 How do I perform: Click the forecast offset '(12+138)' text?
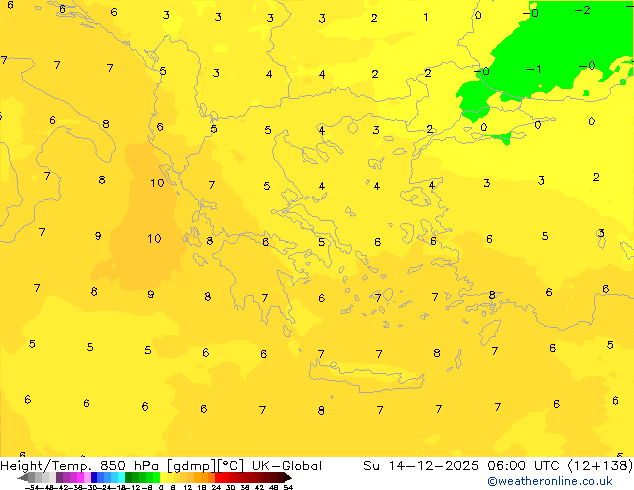(x=600, y=466)
